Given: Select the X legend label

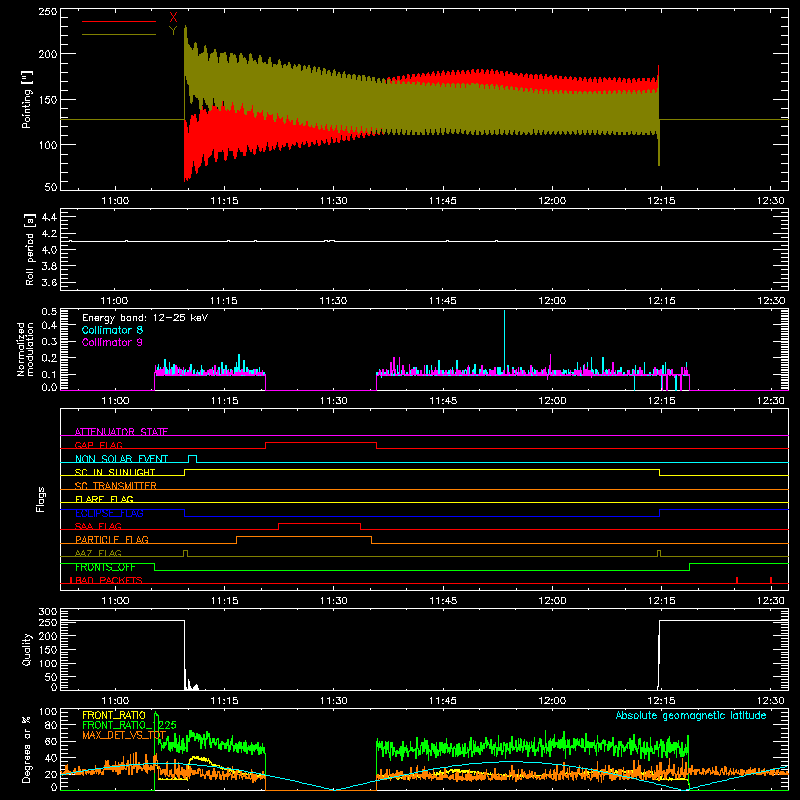Looking at the screenshot, I should tap(173, 18).
